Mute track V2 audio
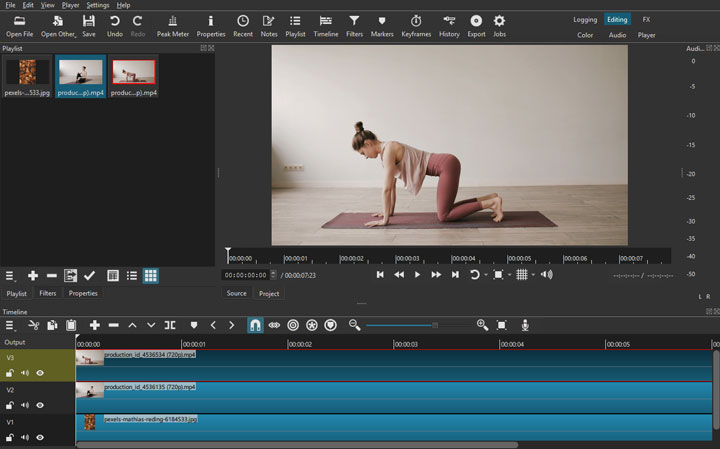The image size is (720, 449). point(25,406)
